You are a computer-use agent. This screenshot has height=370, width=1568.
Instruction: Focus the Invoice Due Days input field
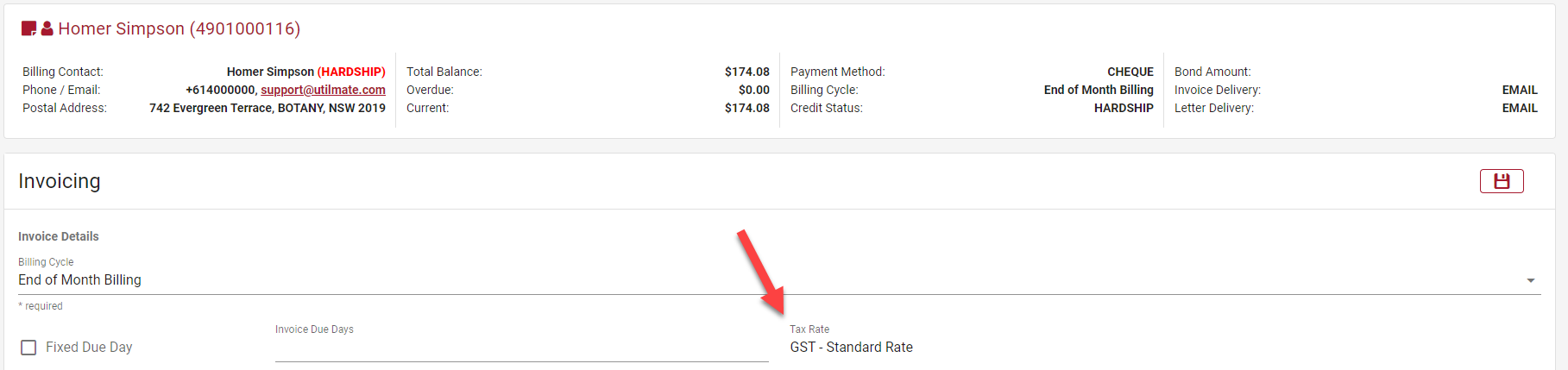tap(521, 348)
